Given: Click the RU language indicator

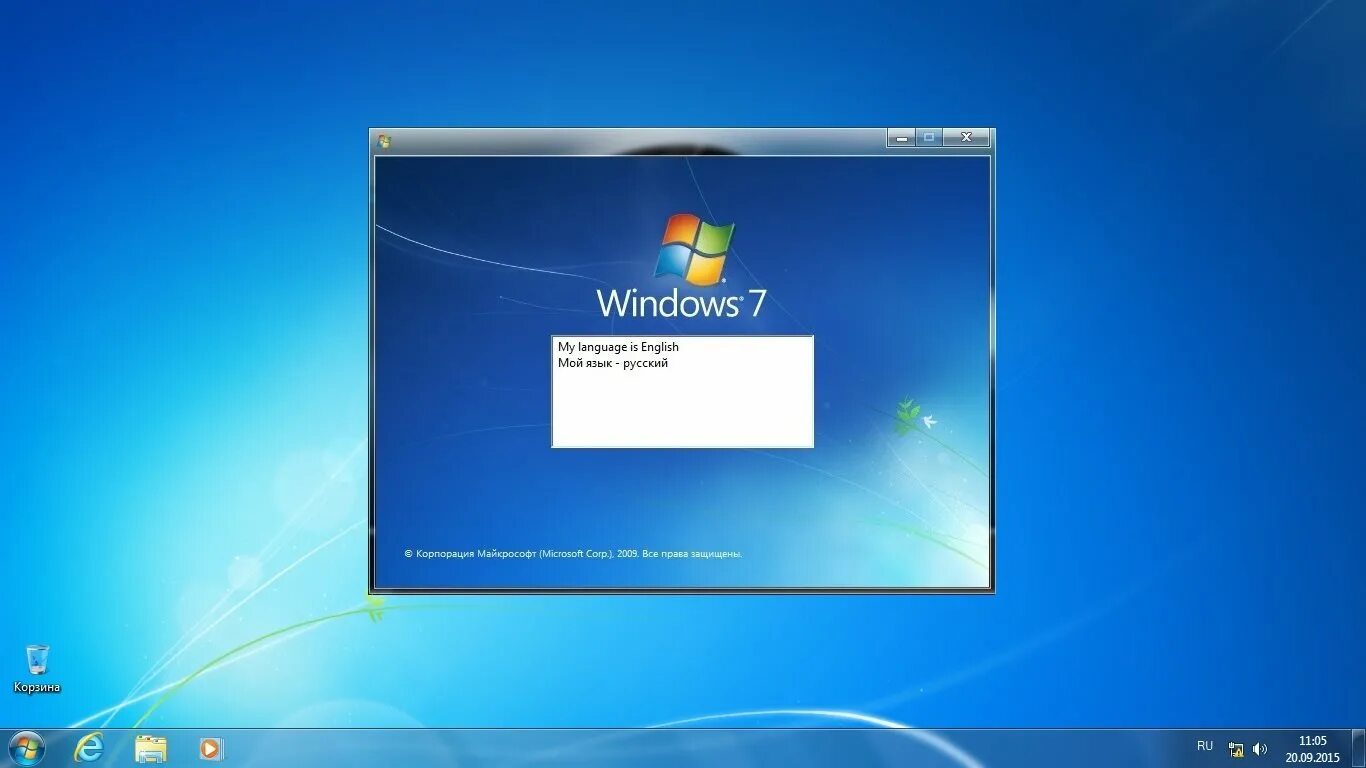Looking at the screenshot, I should [1205, 746].
